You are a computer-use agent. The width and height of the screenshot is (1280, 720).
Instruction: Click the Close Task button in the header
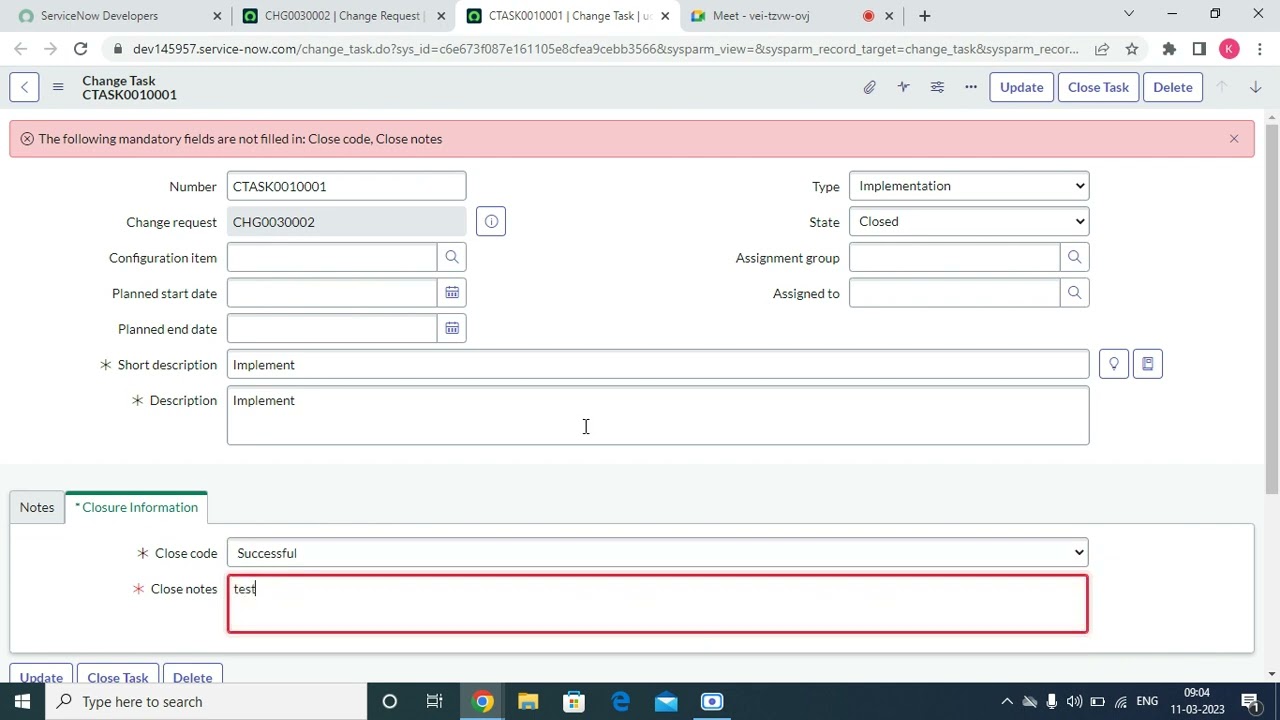tap(1098, 87)
